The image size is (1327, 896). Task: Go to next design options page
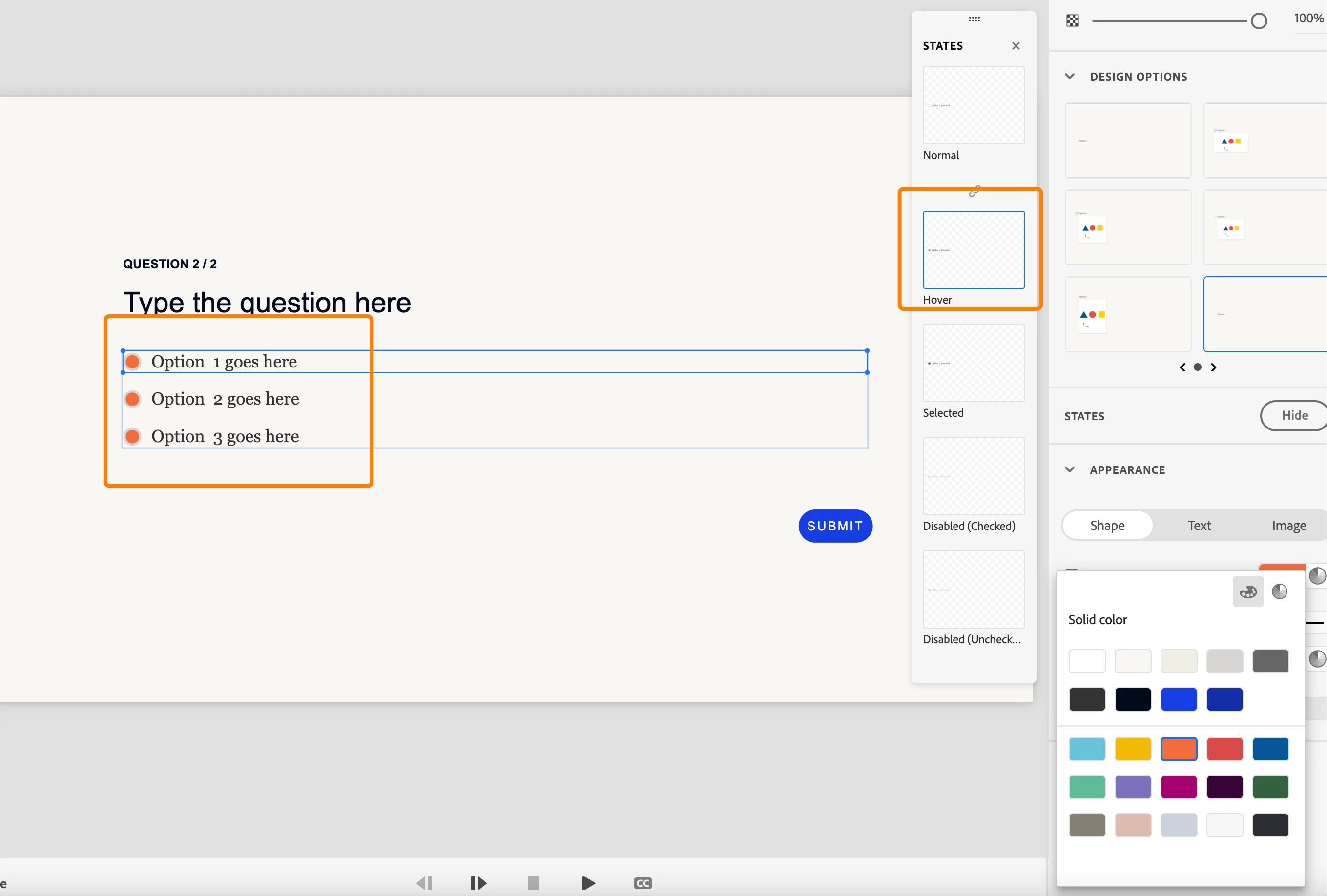(1213, 367)
